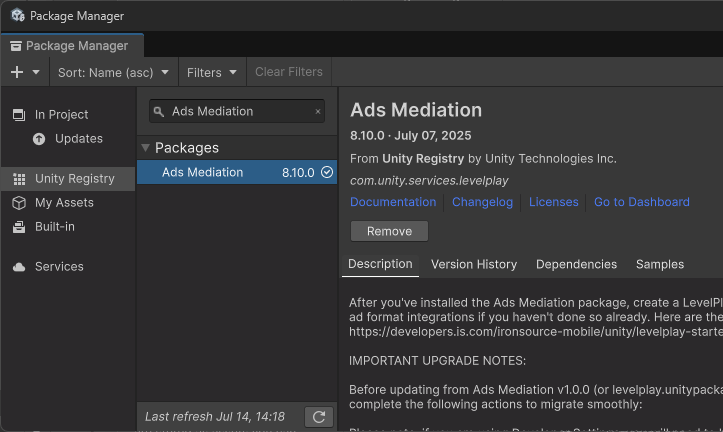Click the clear search X icon
Screen dimensions: 723x432
point(318,112)
